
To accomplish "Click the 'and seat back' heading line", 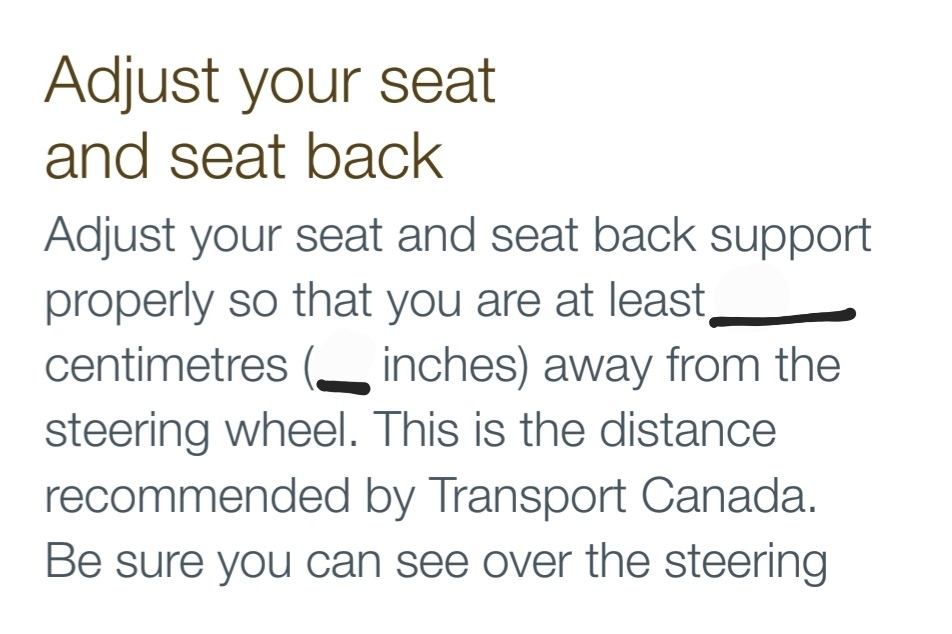I will (x=243, y=155).
